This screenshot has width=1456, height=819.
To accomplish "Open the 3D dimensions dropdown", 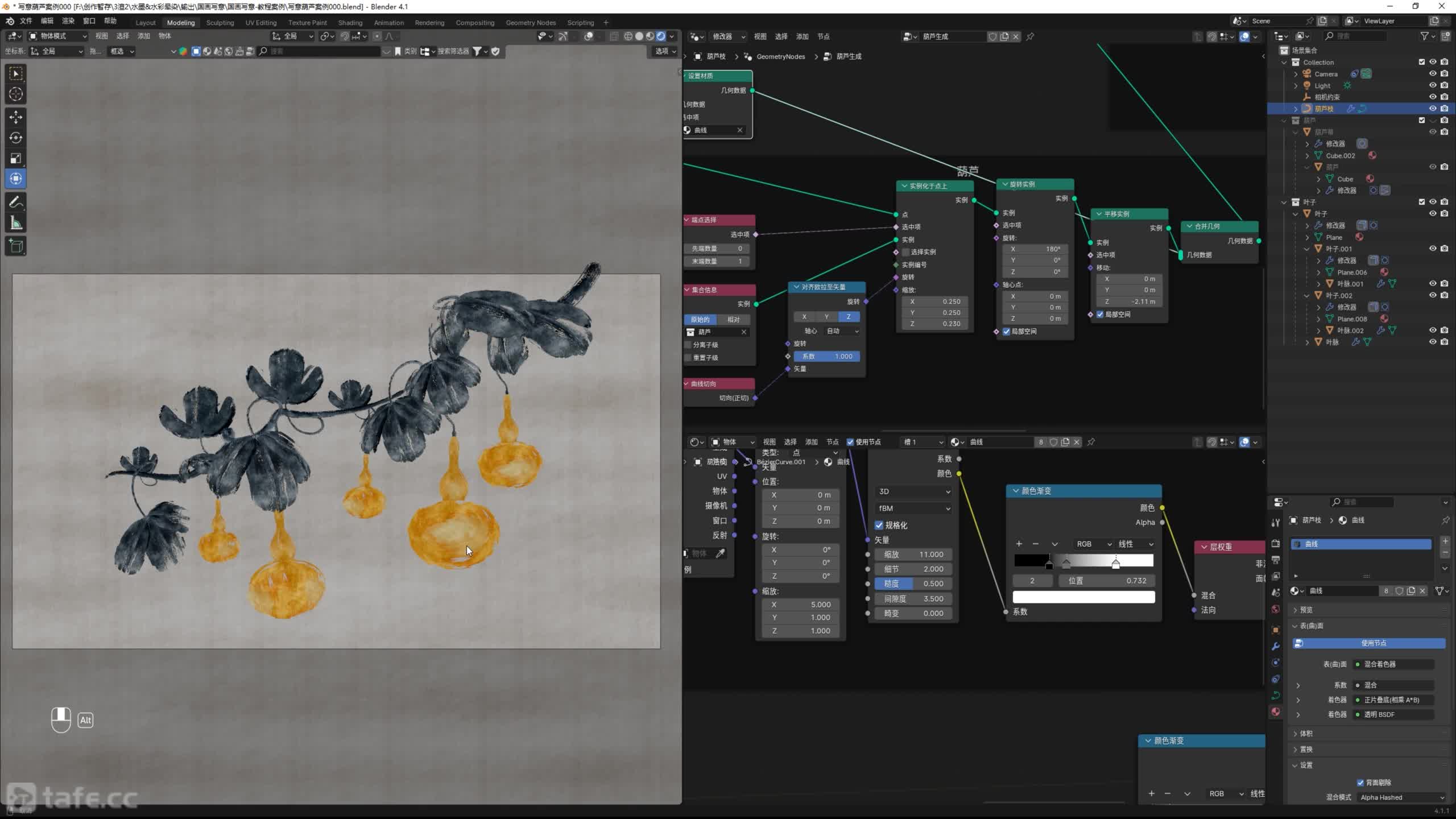I will [x=913, y=491].
